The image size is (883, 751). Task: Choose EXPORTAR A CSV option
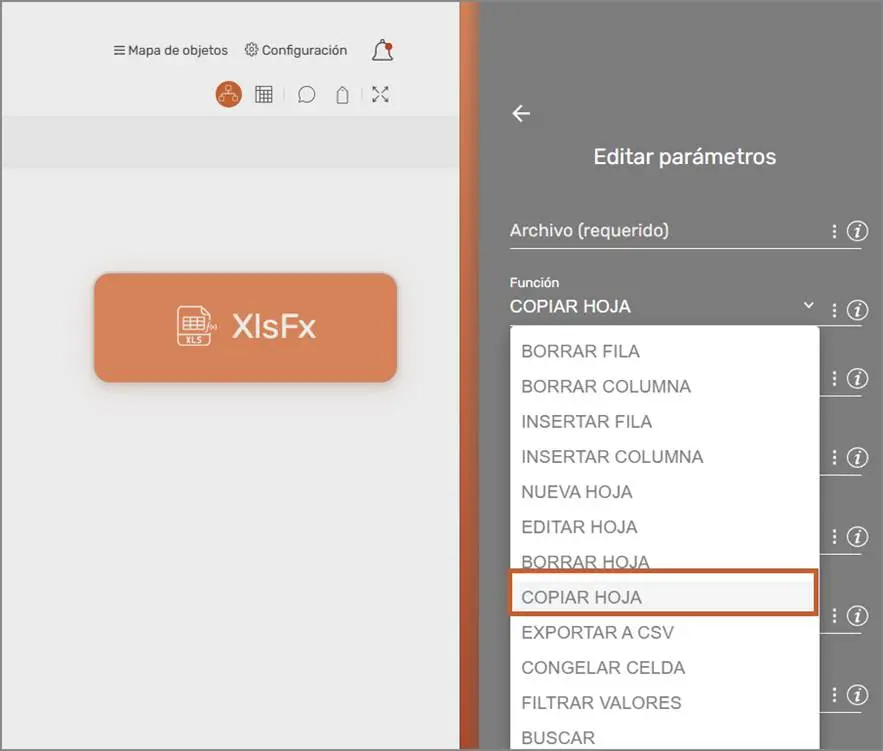(665, 633)
